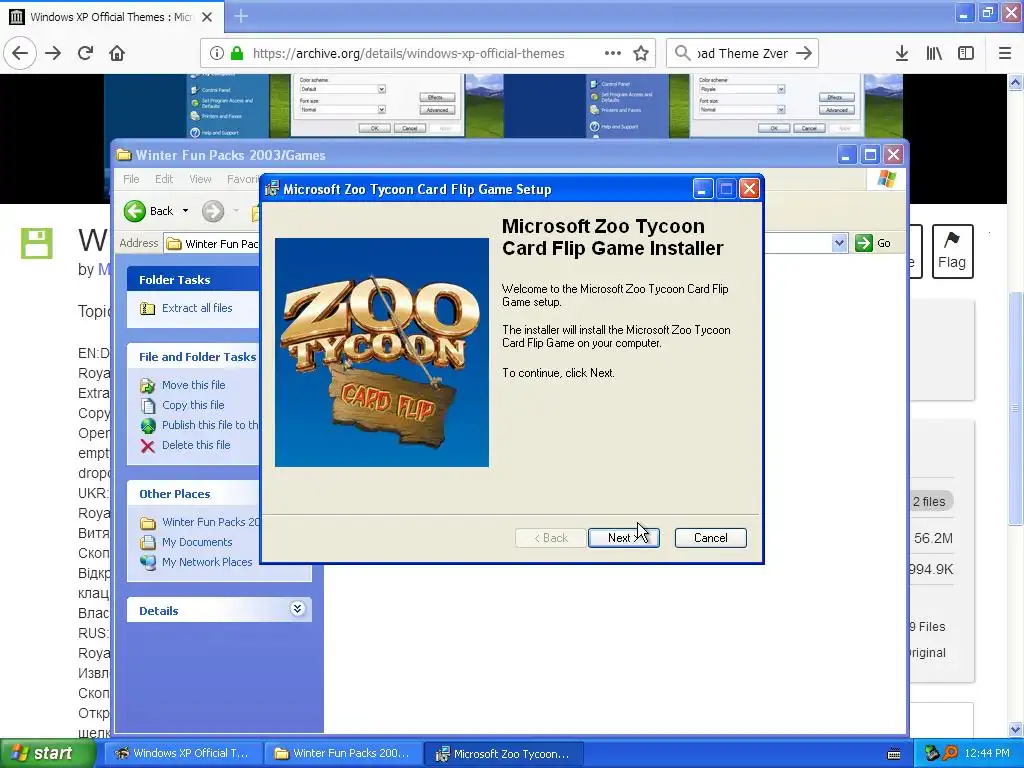
Task: Click the green padlock security icon
Action: point(237,54)
